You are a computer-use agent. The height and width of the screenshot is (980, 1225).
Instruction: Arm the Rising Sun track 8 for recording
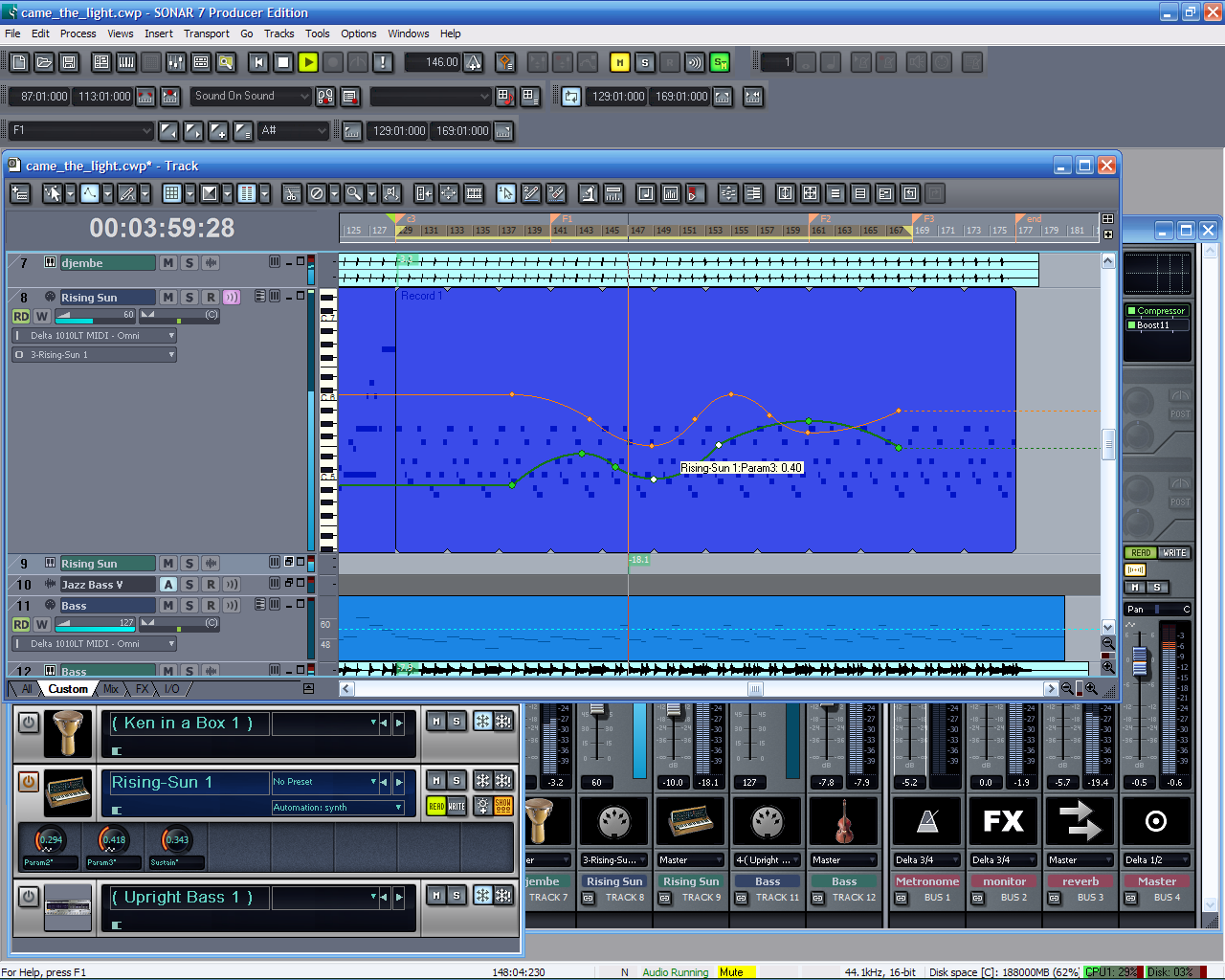pos(211,298)
